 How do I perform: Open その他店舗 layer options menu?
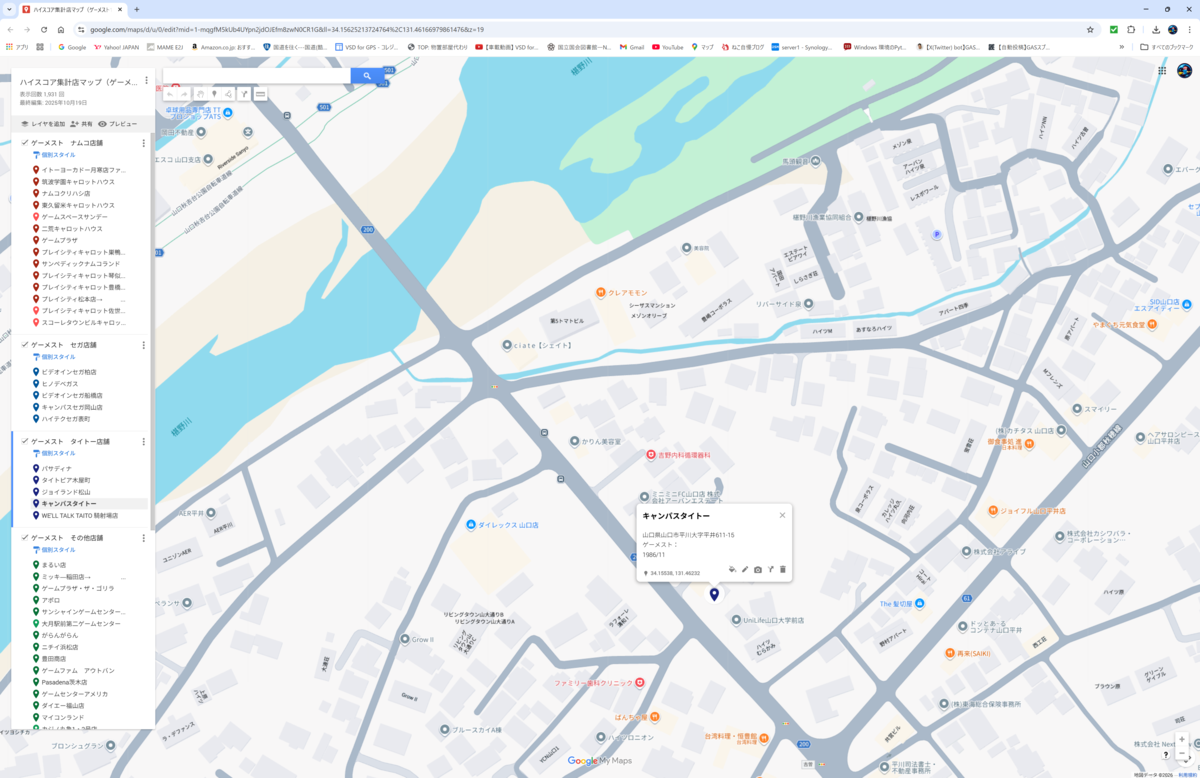point(143,538)
